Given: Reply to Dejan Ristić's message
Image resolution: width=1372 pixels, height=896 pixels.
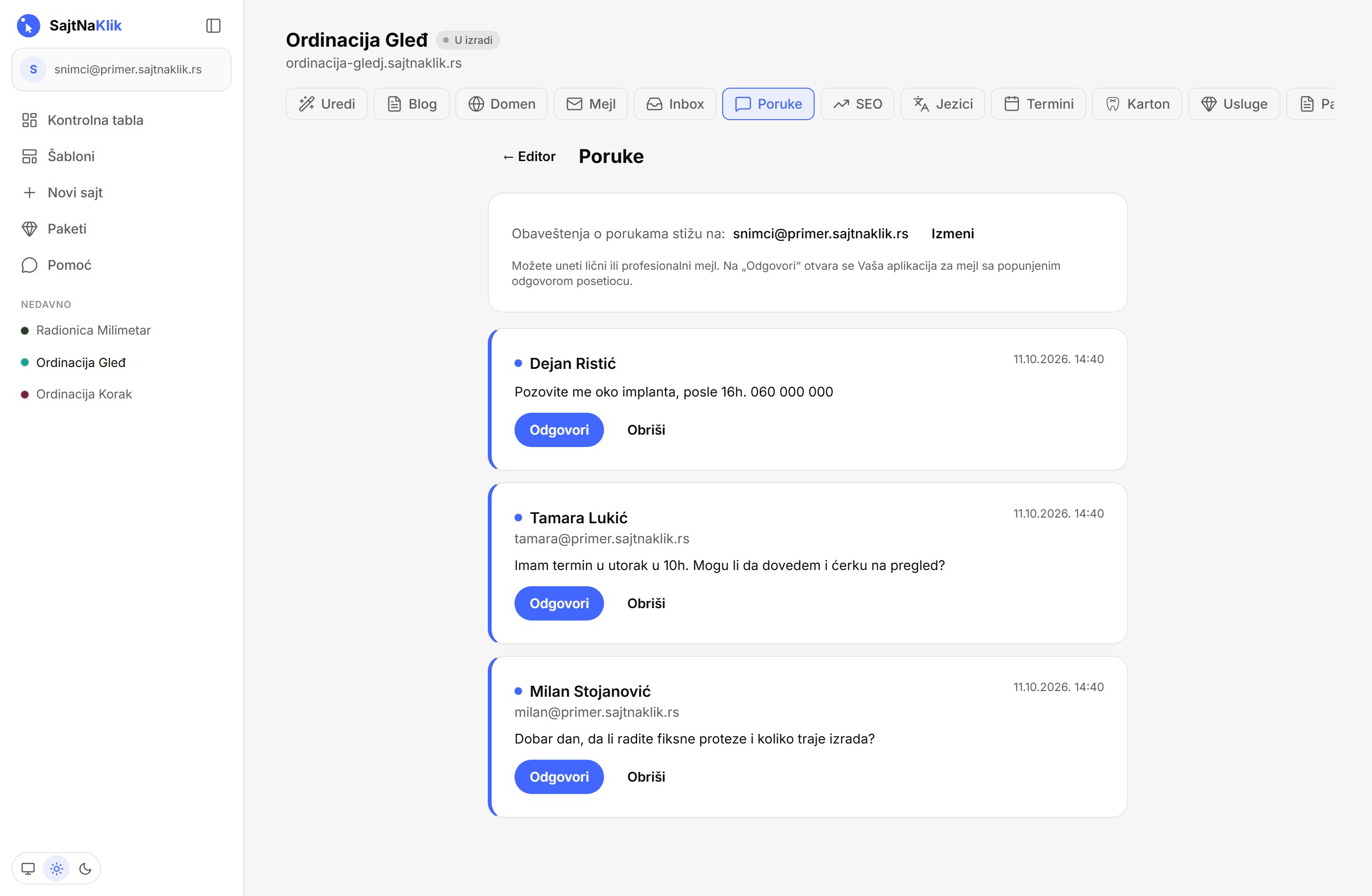Looking at the screenshot, I should (x=559, y=430).
